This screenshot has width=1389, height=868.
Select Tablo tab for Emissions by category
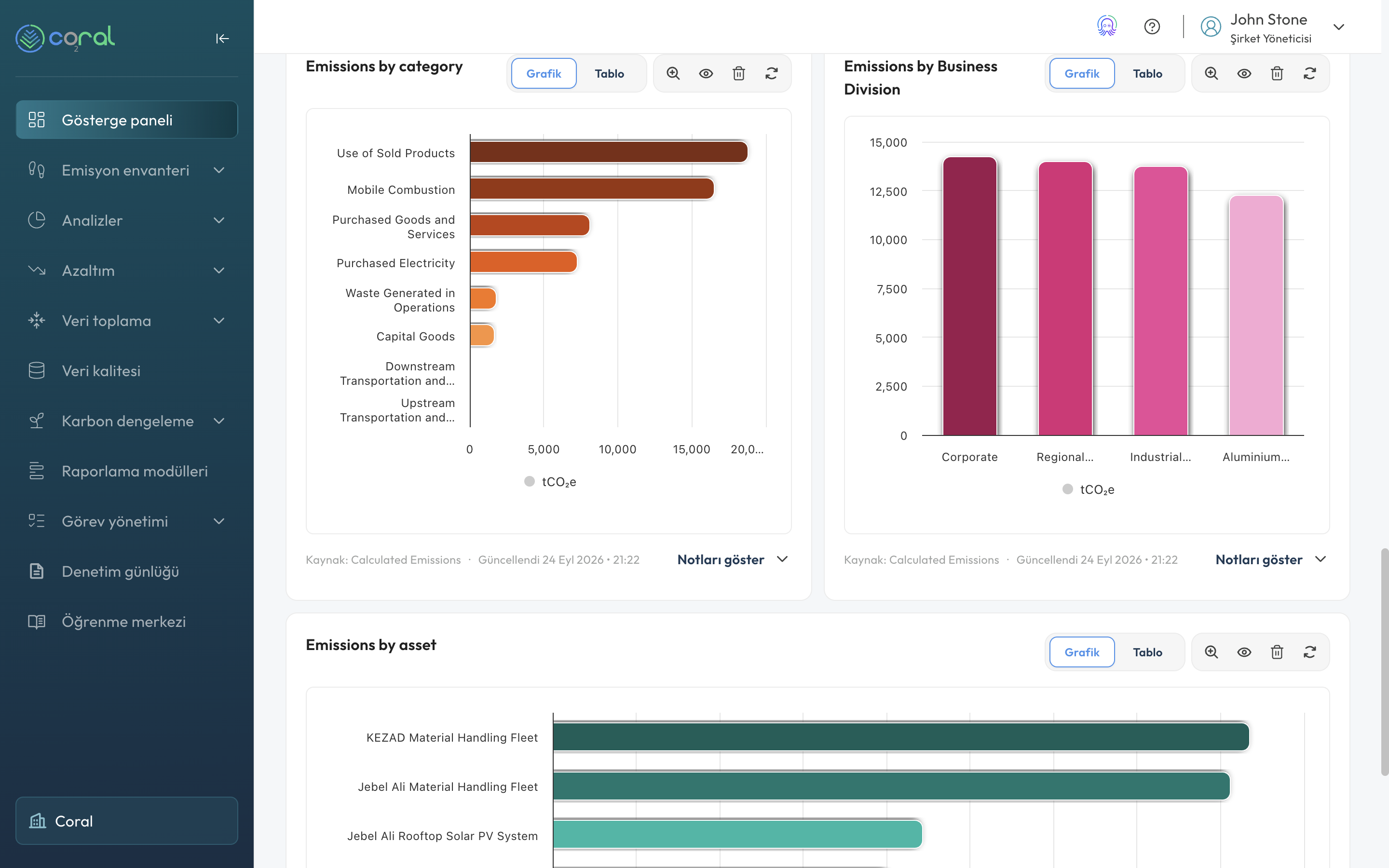tap(609, 73)
